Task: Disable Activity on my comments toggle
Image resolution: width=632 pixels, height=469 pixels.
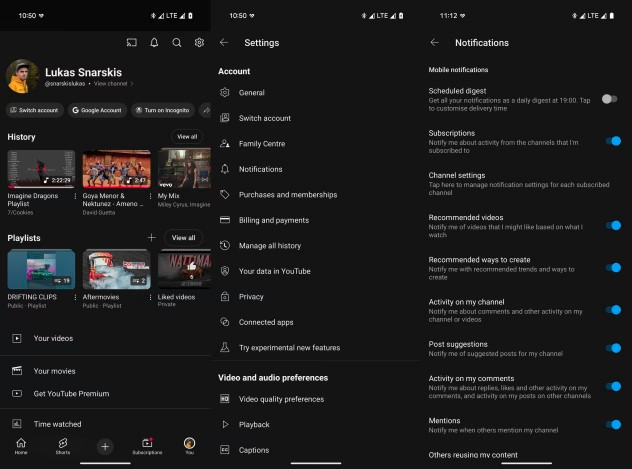Action: [613, 386]
